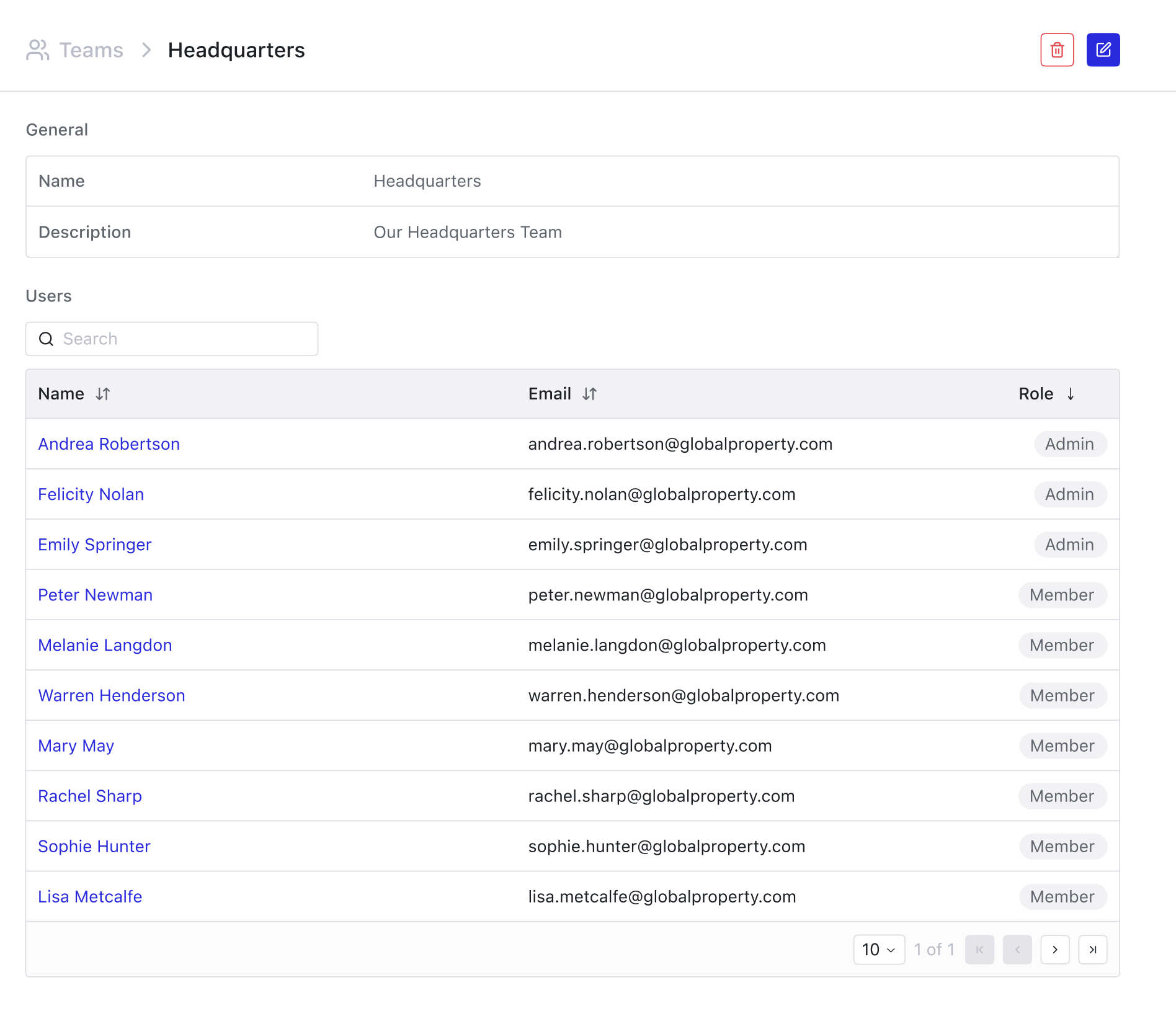Image resolution: width=1176 pixels, height=1029 pixels.
Task: Open Warren Henderson's profile link
Action: [x=111, y=695]
